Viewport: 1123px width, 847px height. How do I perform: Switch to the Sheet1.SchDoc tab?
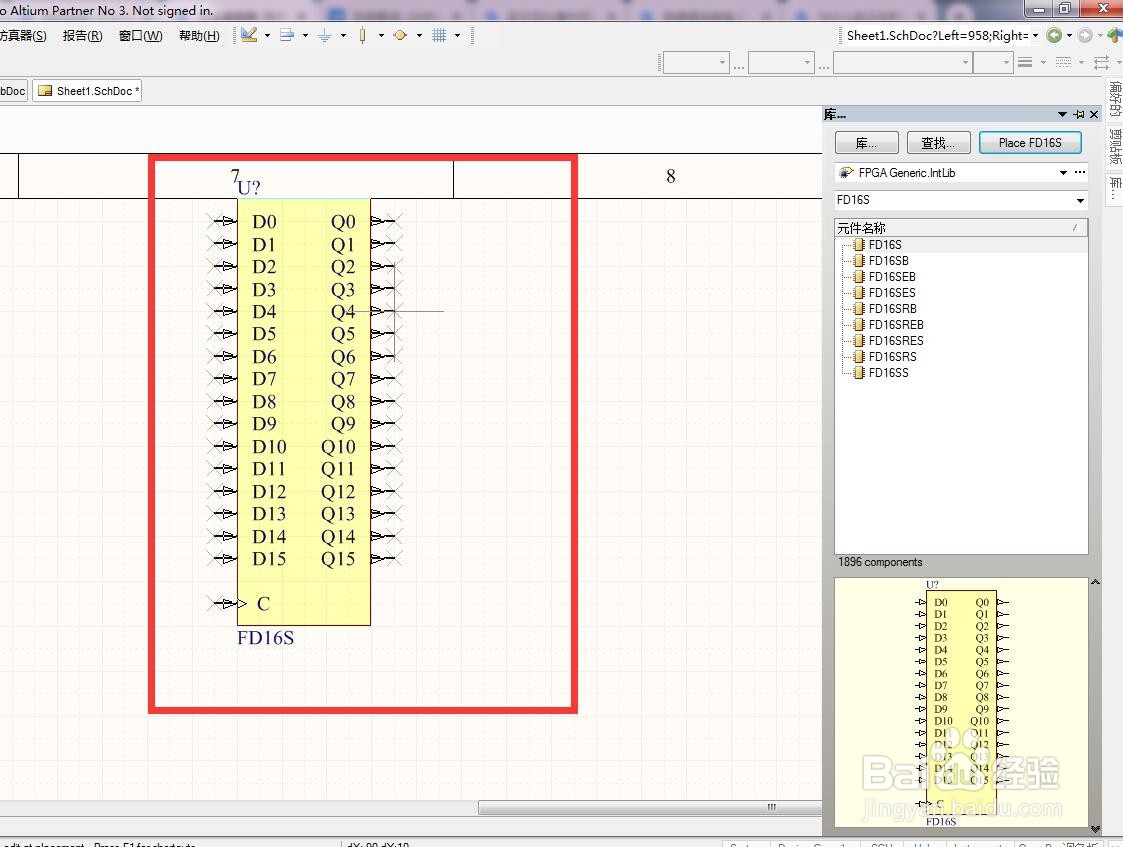click(87, 91)
